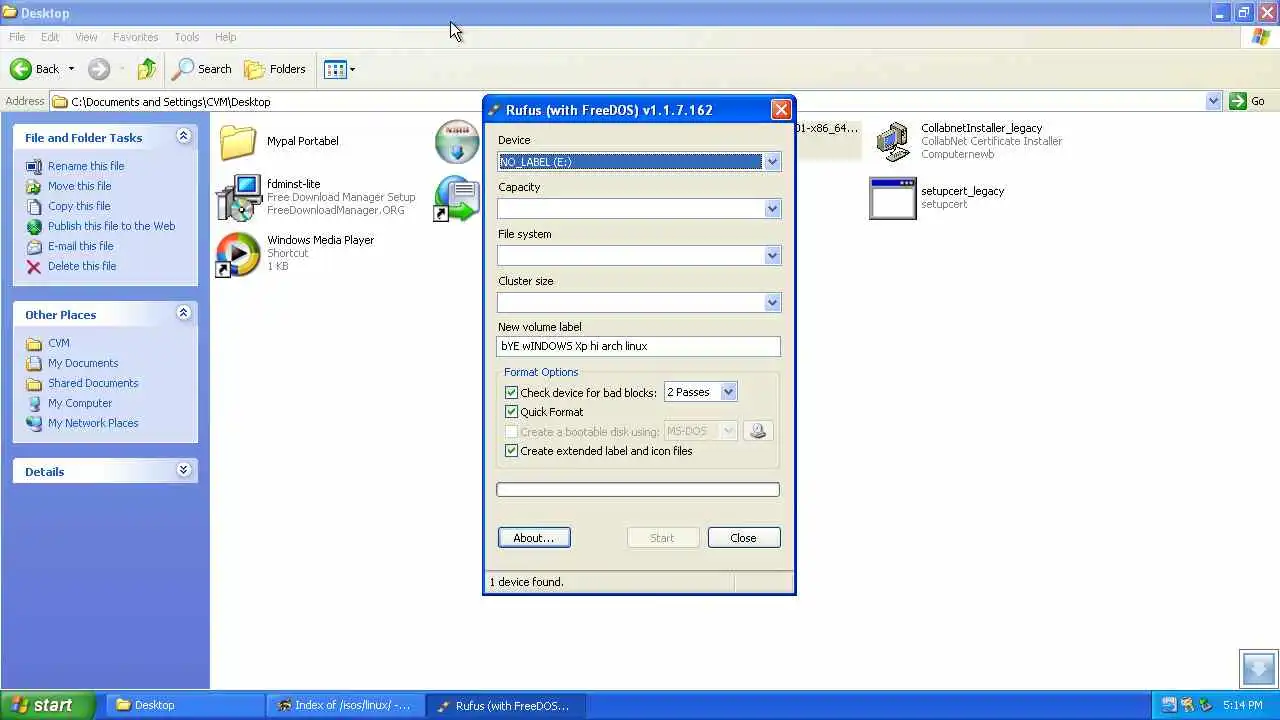The width and height of the screenshot is (1280, 720).
Task: Select the CollabnetInstaller_legacy file icon
Action: pos(893,141)
